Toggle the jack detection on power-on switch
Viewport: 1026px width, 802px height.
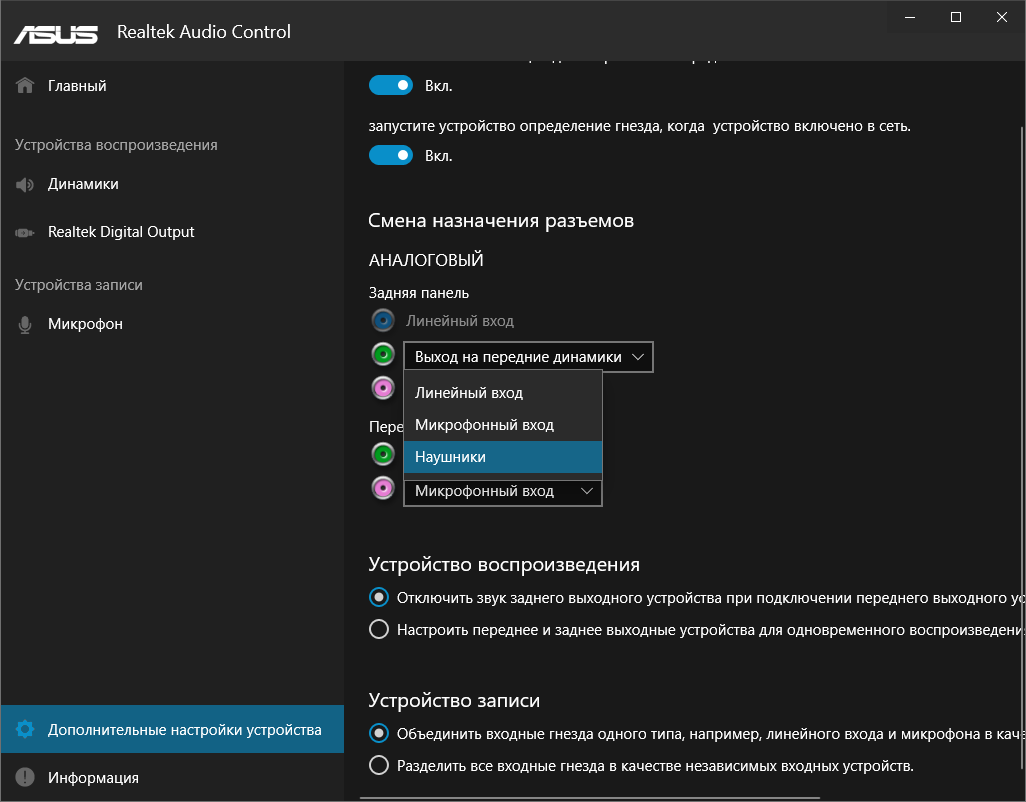[391, 155]
